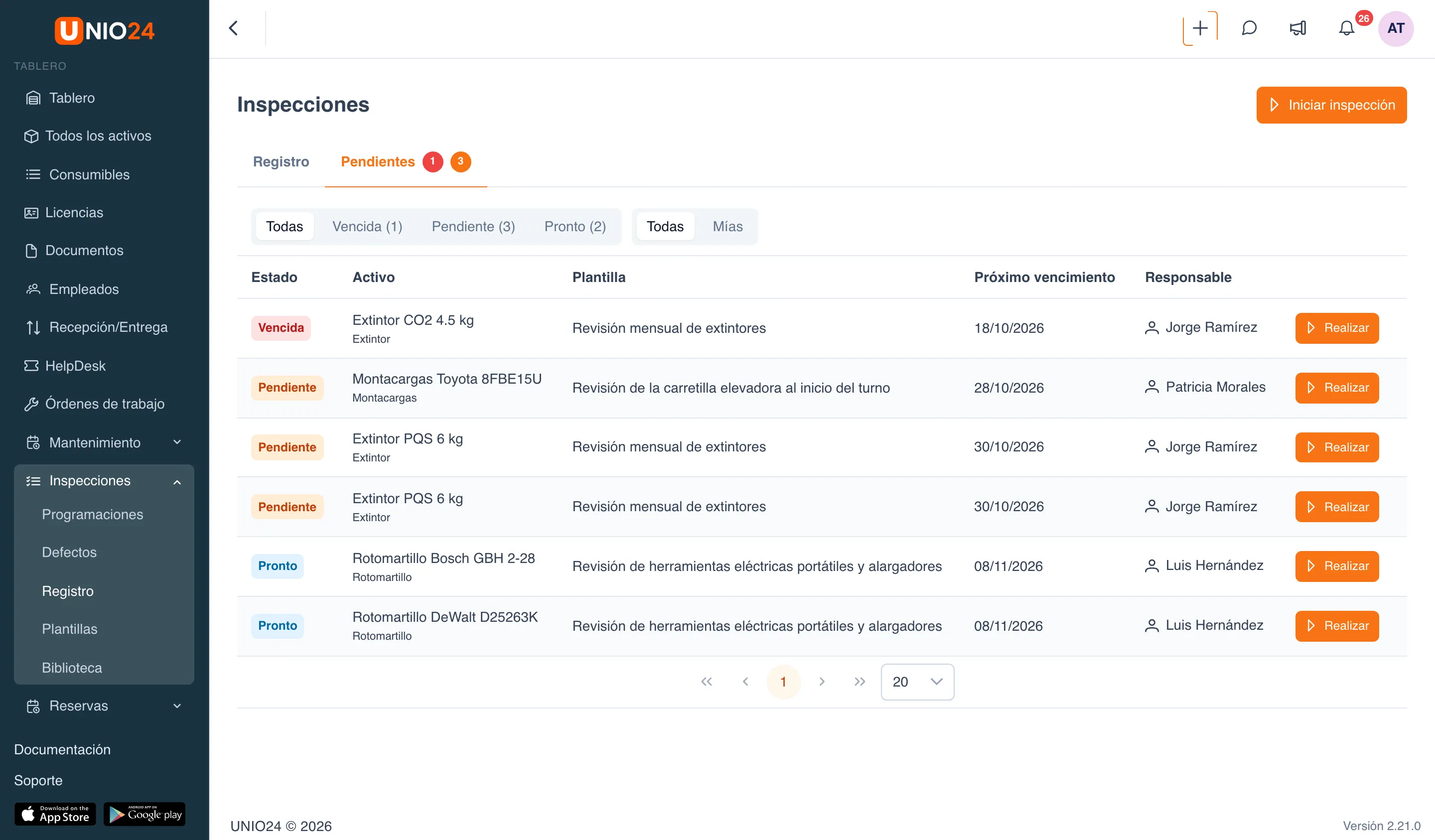Image resolution: width=1435 pixels, height=840 pixels.
Task: Open the Documentación link
Action: 62,749
